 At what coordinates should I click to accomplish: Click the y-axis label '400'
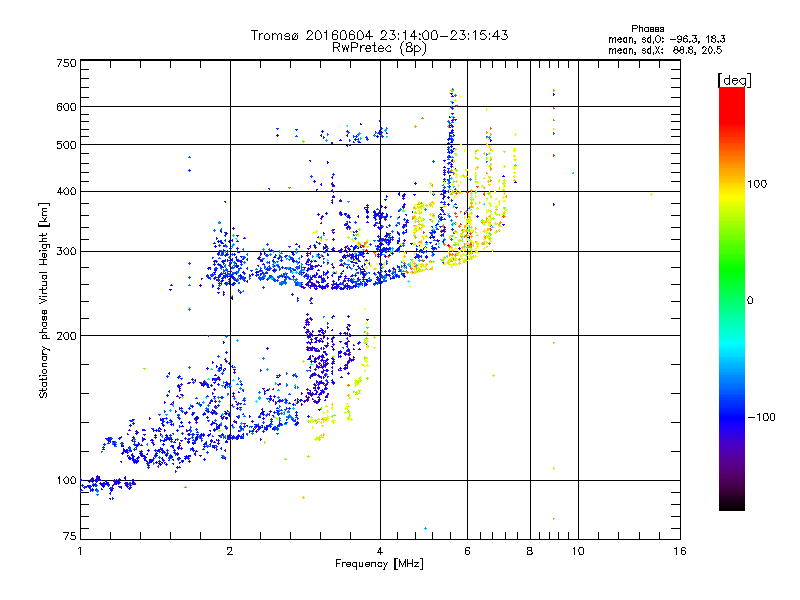[x=66, y=191]
